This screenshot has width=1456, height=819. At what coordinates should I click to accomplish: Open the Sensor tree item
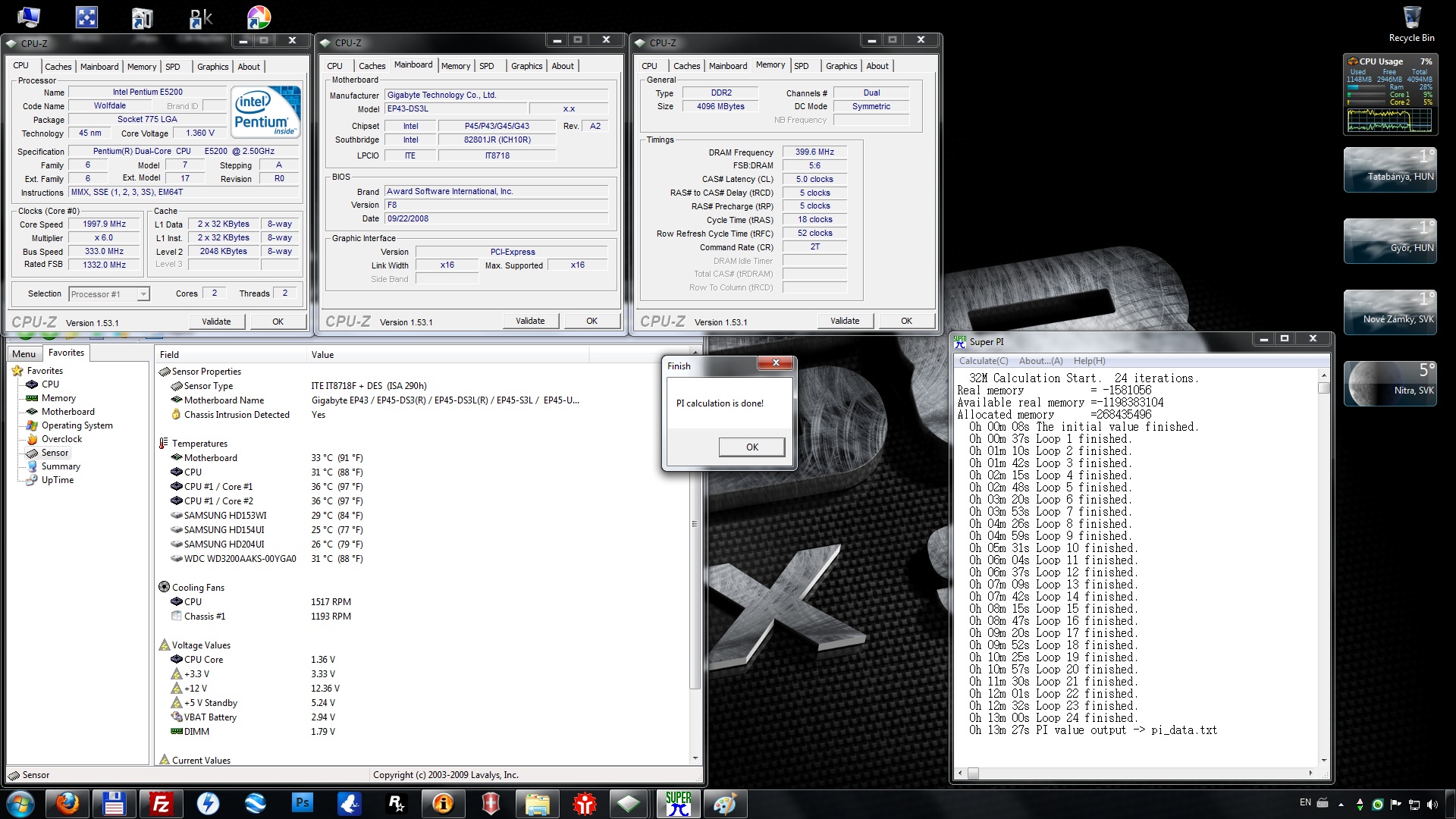pos(55,453)
